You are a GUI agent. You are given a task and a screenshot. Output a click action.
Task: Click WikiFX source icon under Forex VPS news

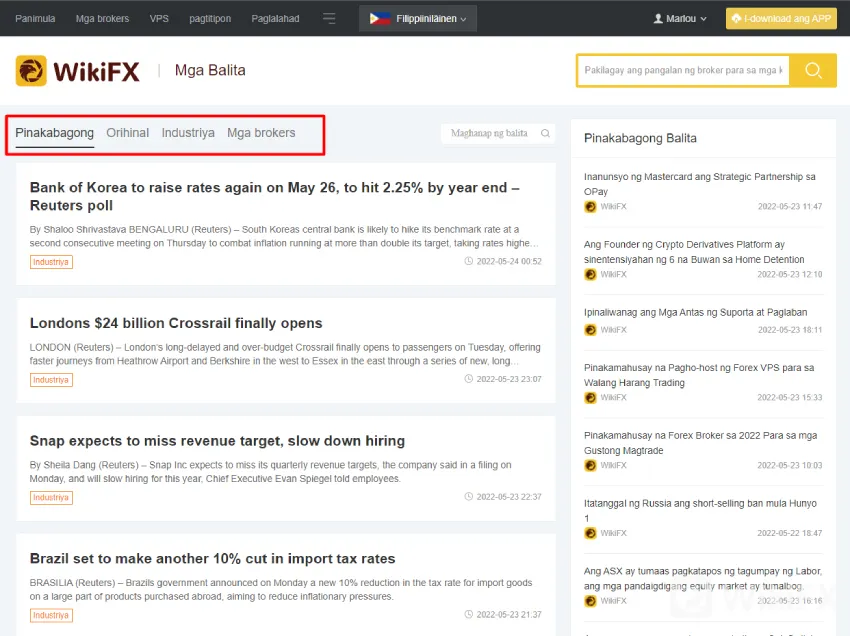[590, 397]
